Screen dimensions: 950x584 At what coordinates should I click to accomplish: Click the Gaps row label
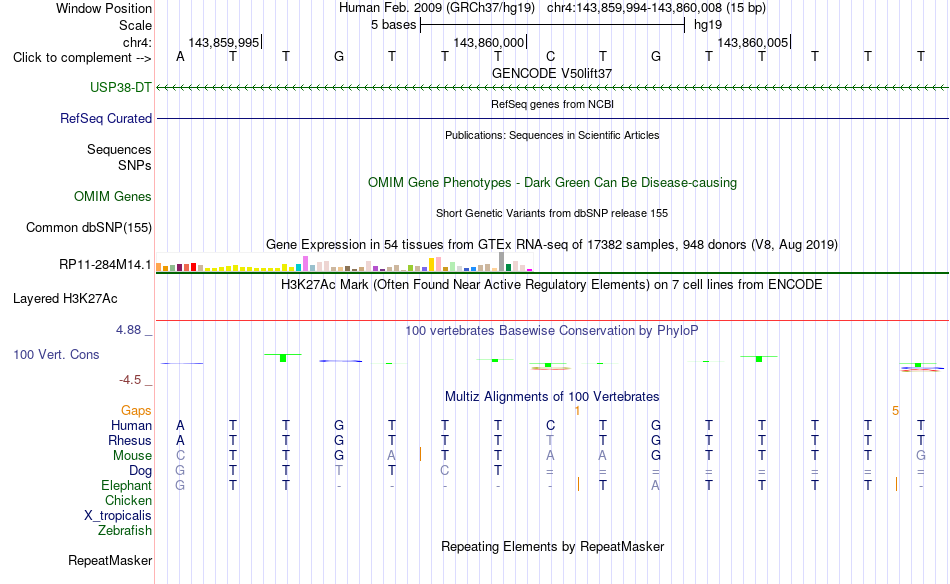(x=136, y=411)
